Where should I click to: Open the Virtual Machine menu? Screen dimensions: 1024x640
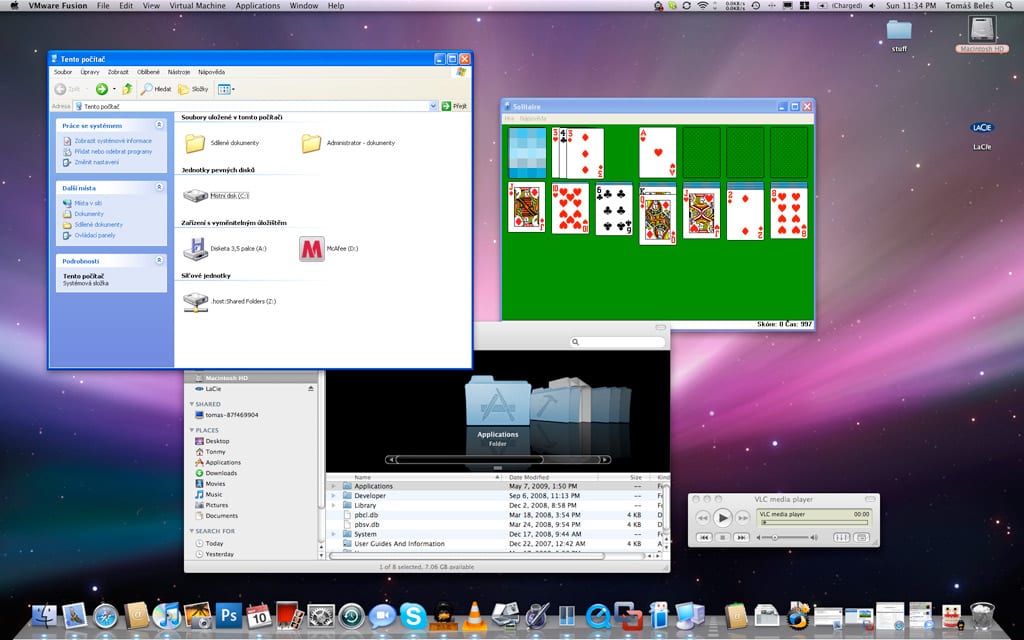pos(197,5)
